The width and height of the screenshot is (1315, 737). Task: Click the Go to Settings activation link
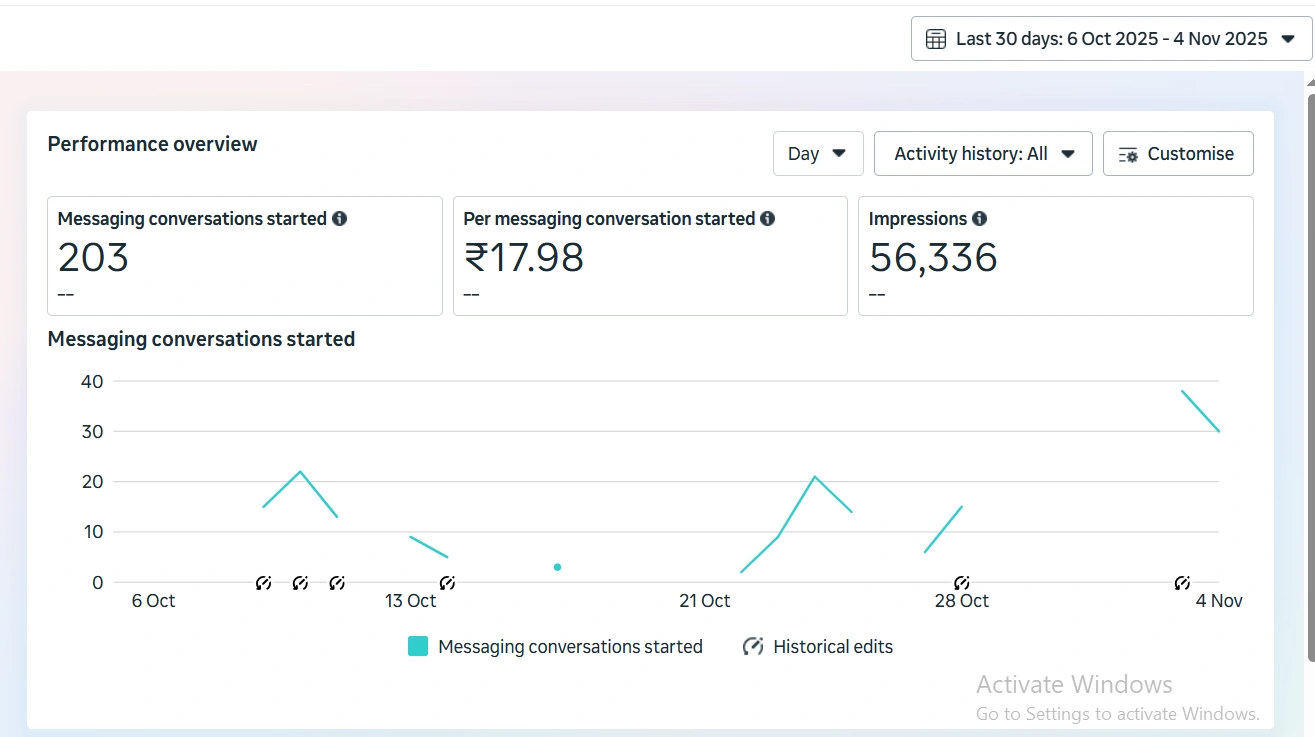click(x=1117, y=714)
